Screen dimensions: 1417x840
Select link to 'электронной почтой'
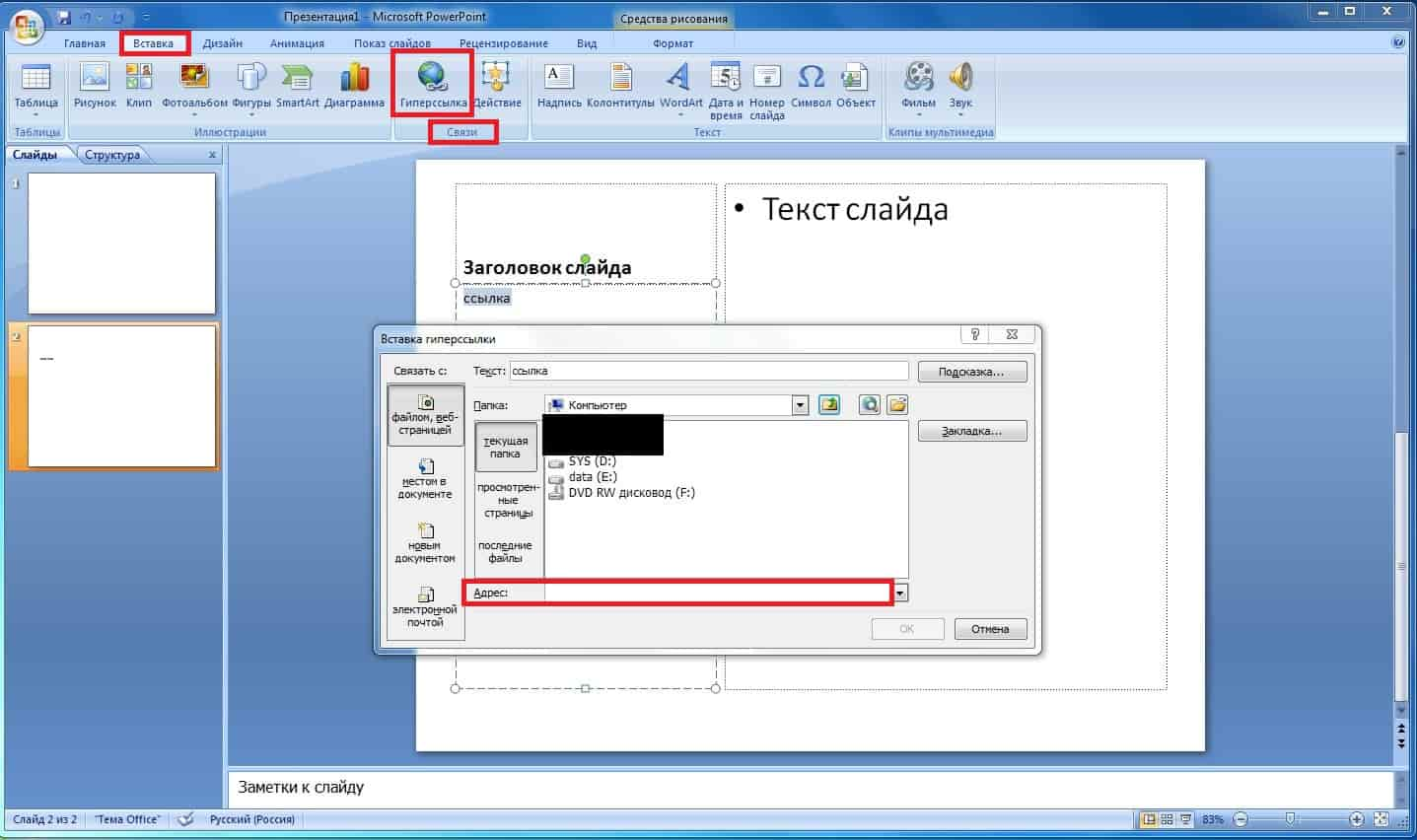(x=425, y=607)
